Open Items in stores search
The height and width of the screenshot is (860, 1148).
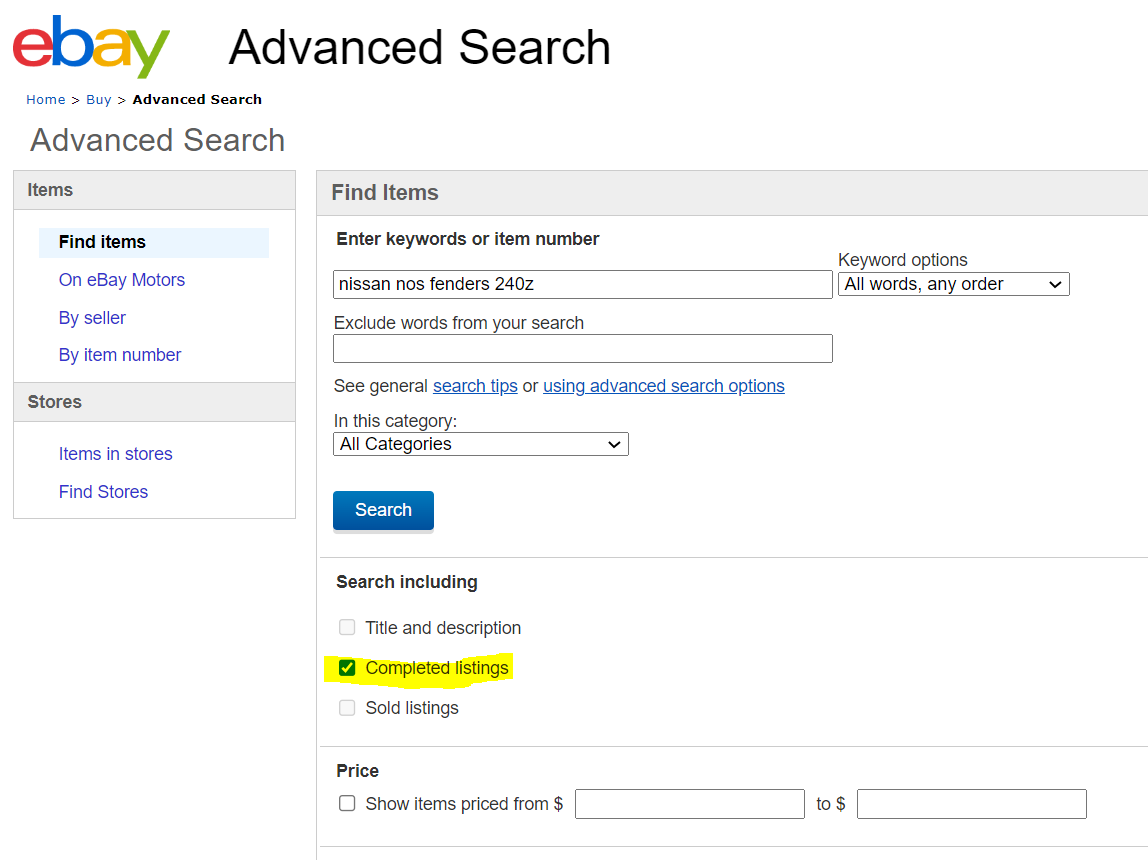(116, 454)
